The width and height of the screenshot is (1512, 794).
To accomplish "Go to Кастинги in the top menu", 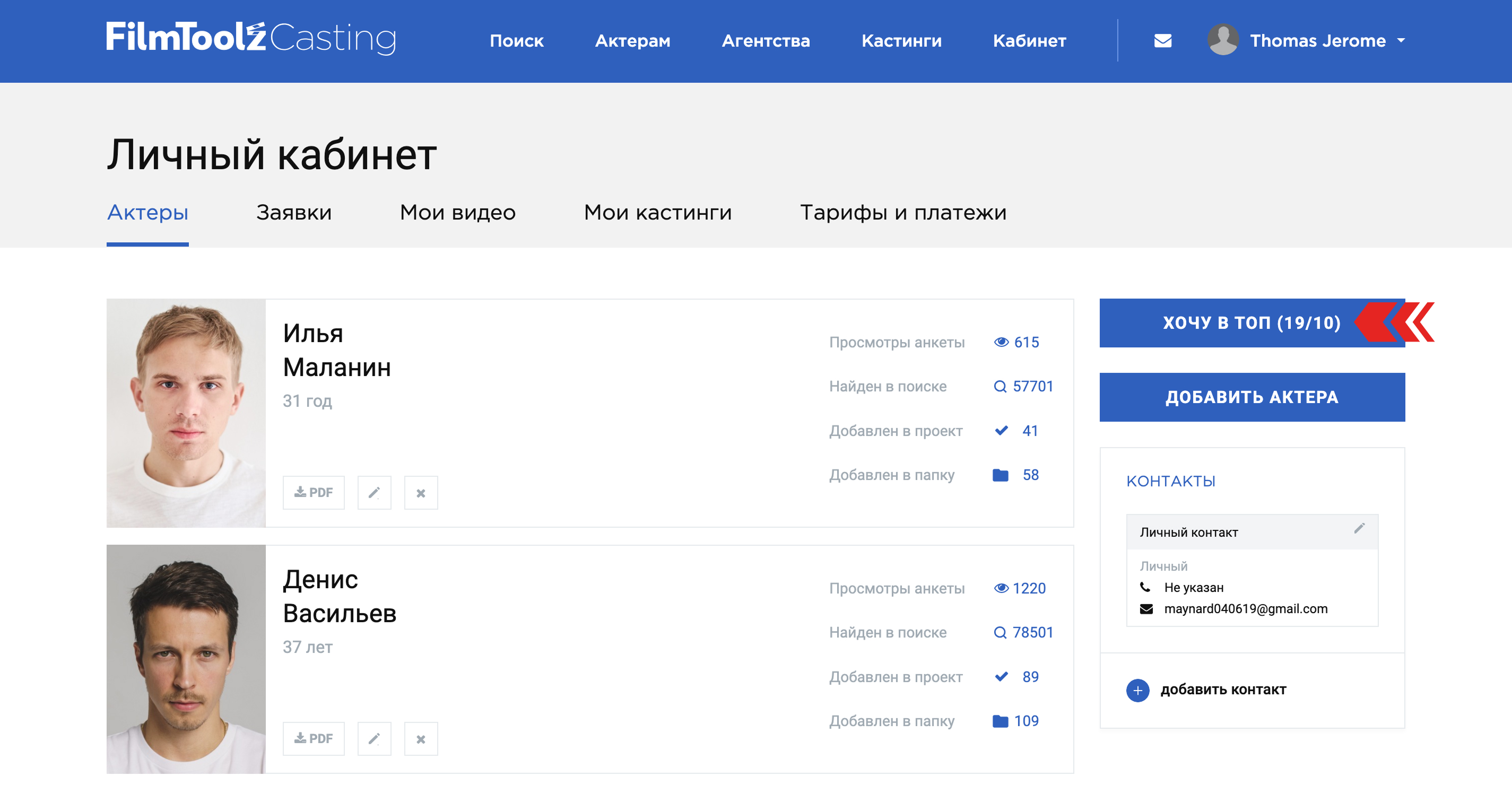I will click(x=901, y=40).
